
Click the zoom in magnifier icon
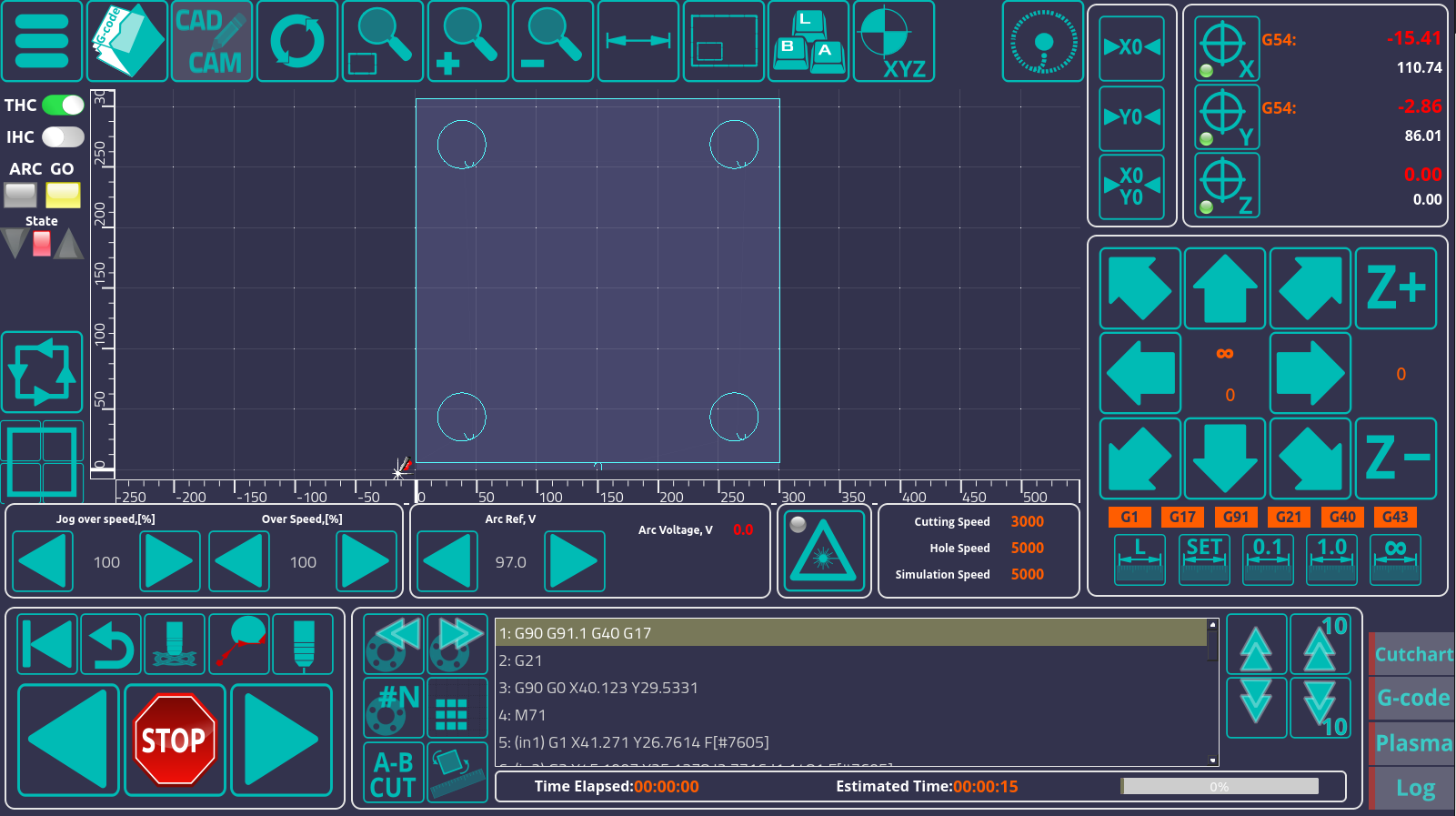[467, 42]
